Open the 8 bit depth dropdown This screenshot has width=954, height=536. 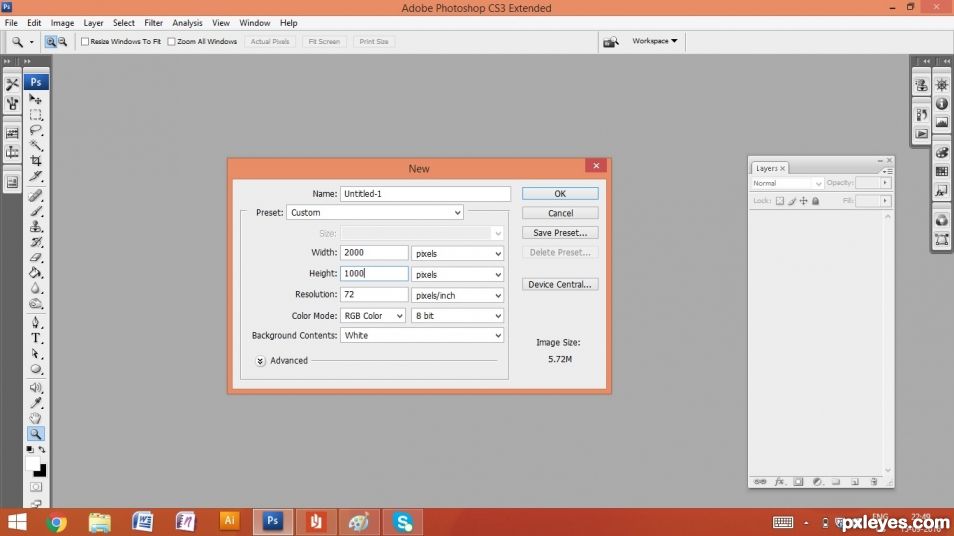click(x=458, y=316)
